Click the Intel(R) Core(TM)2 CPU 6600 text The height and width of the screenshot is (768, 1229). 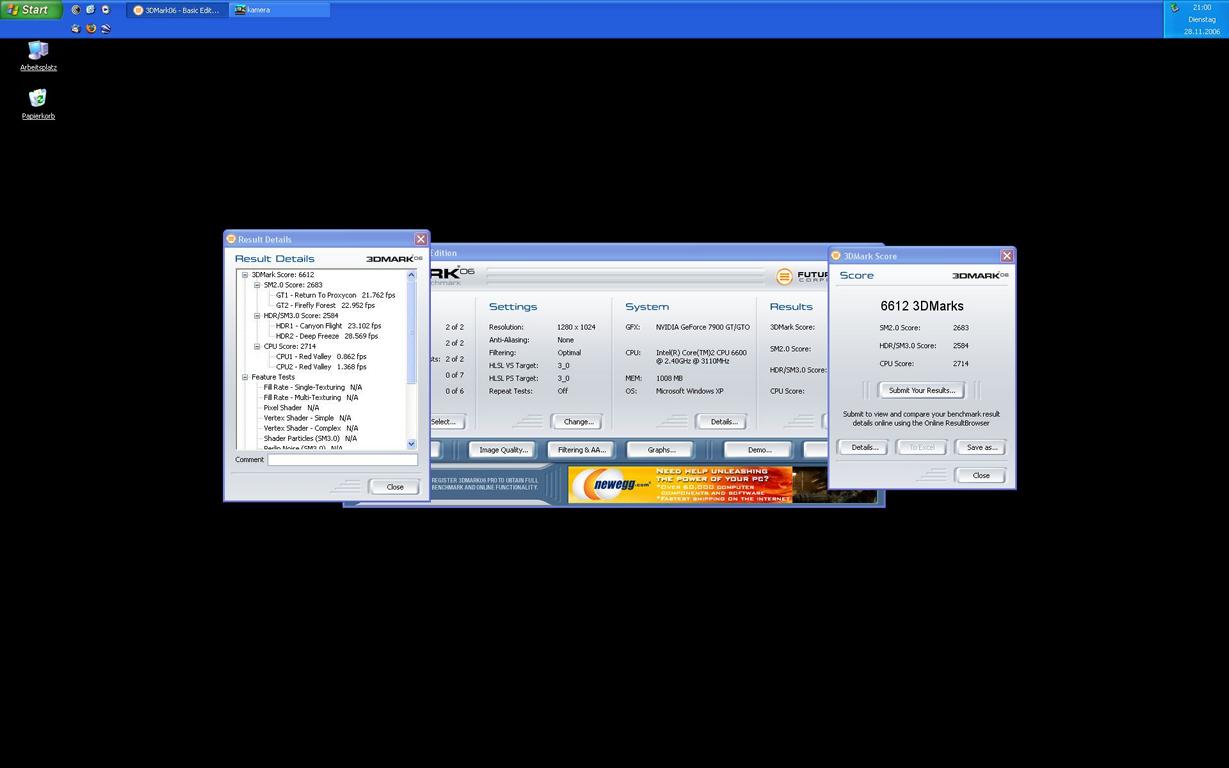701,352
